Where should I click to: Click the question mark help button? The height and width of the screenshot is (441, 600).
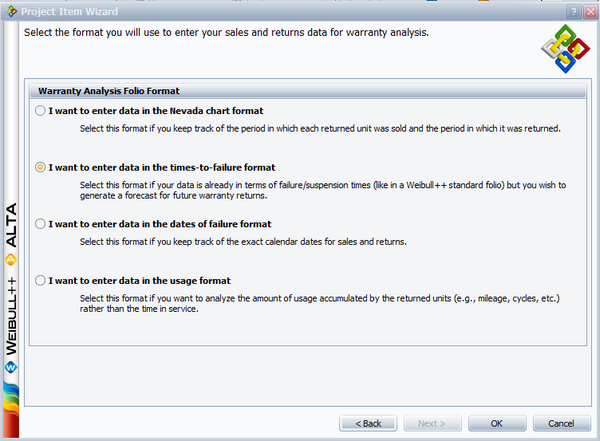pyautogui.click(x=574, y=12)
